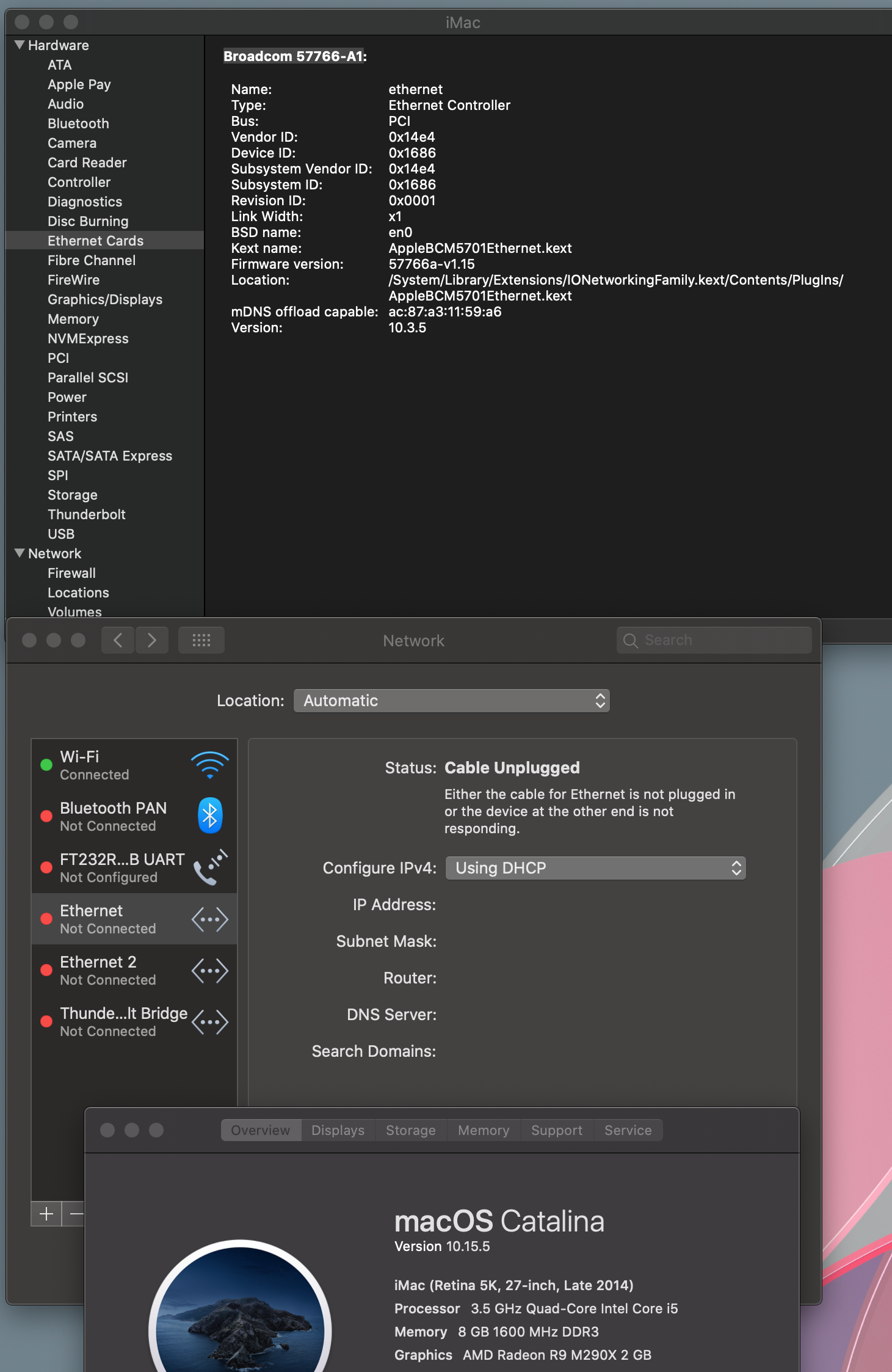Select FireWire in the Hardware list

pos(105,280)
